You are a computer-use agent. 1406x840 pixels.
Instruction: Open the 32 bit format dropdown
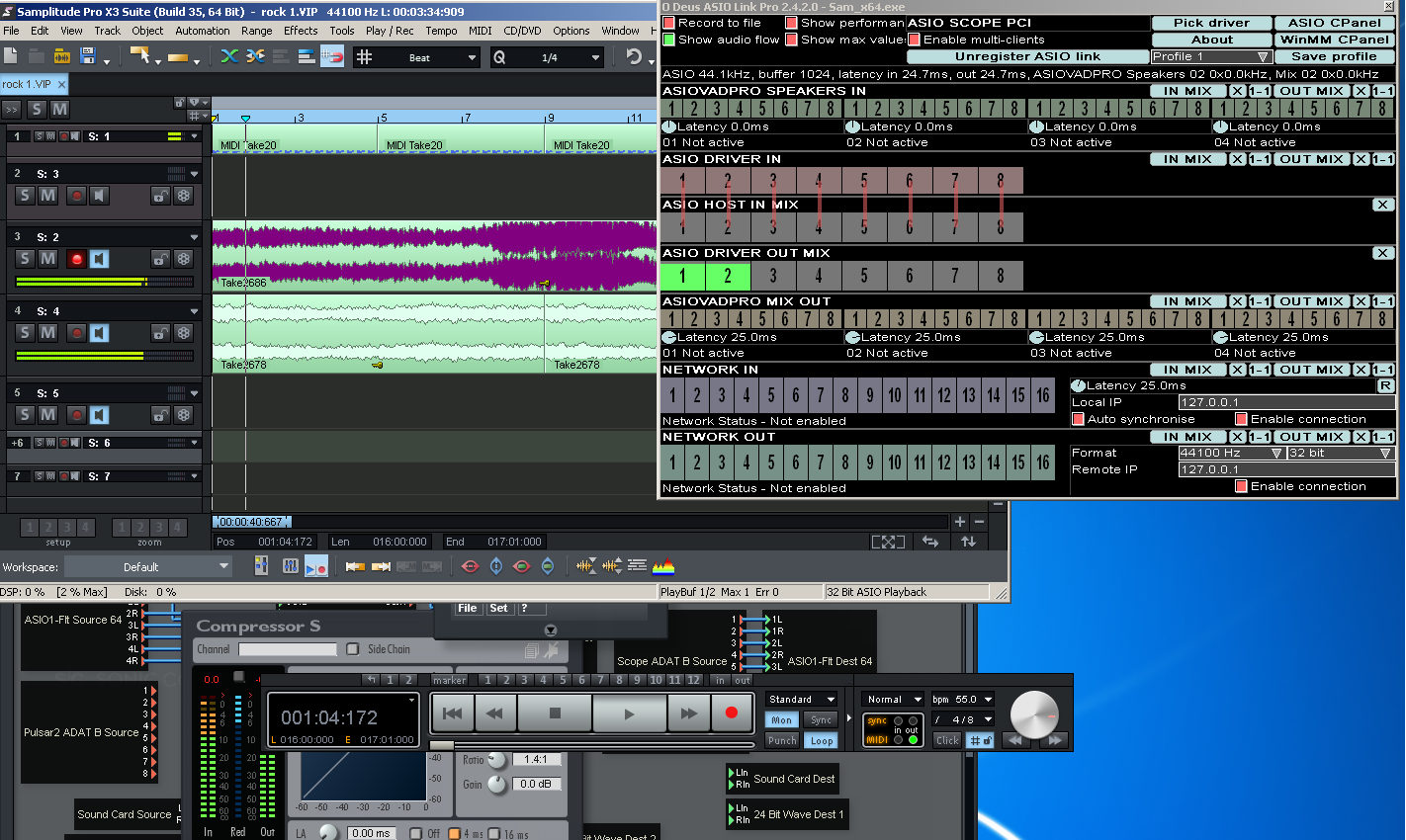[x=1341, y=453]
